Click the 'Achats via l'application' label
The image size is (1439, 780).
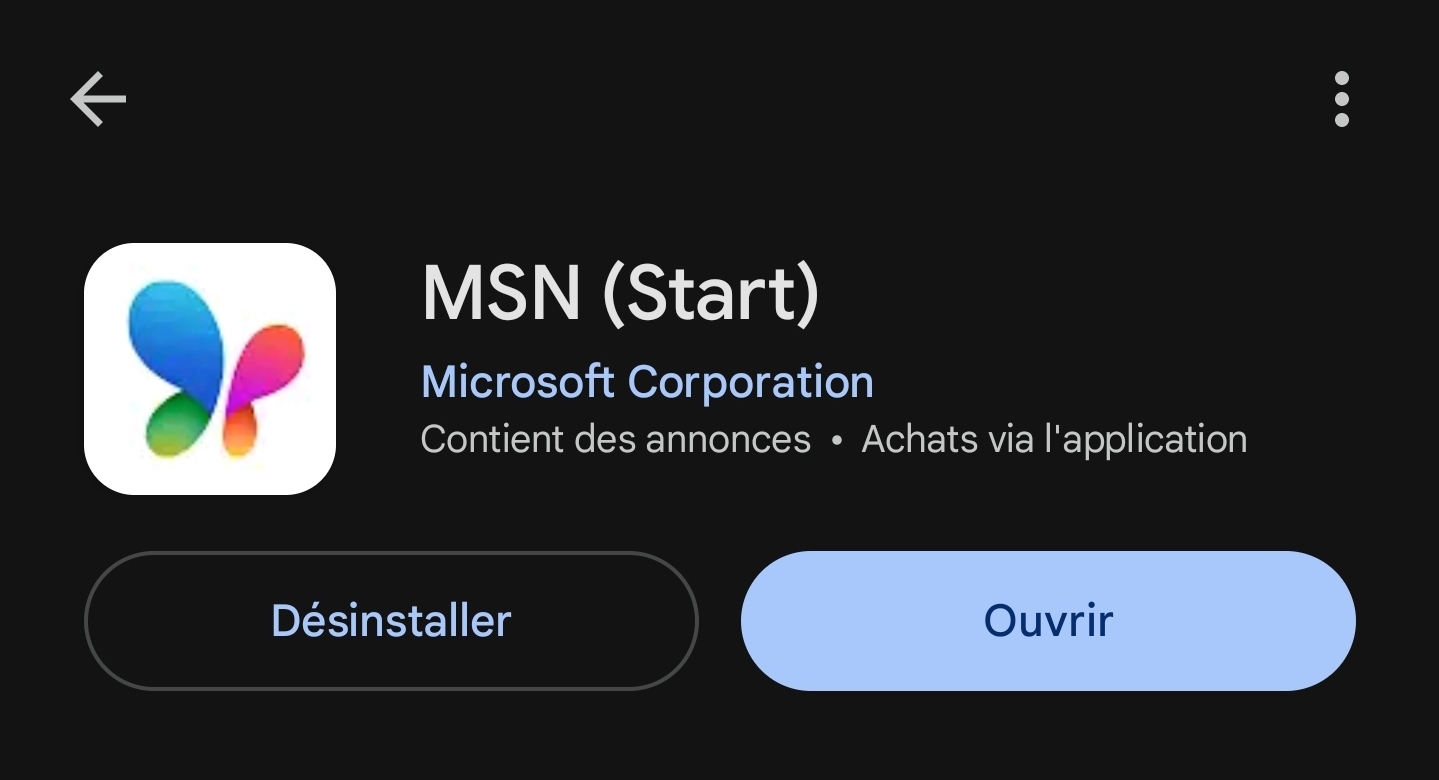click(1054, 439)
